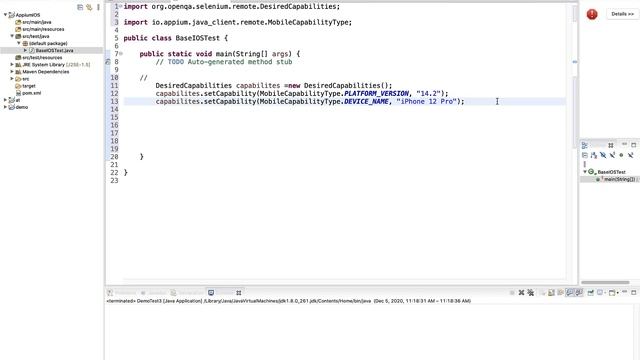Screen dimensions: 640x360
Task: Click class name BaseIOSTest on line 5
Action: [198, 38]
